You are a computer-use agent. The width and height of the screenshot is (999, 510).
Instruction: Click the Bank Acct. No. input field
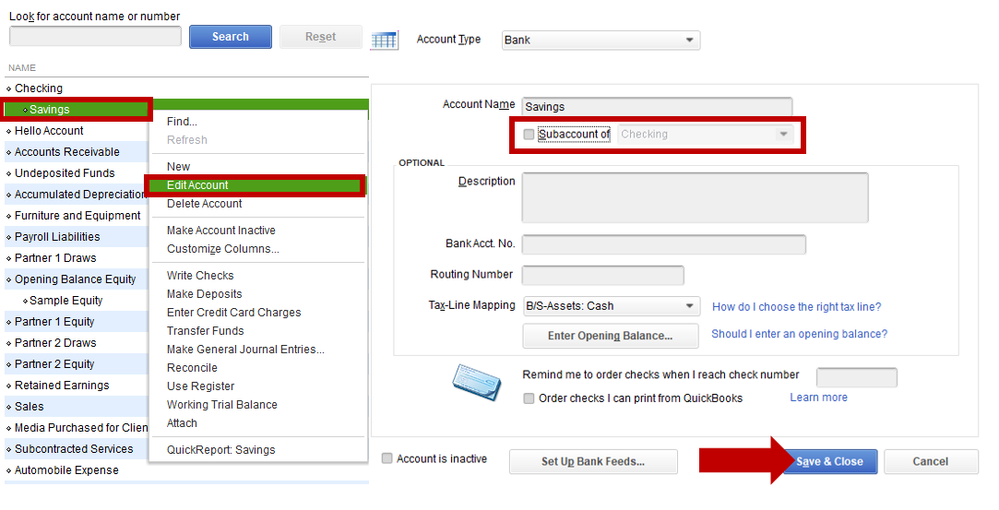[663, 245]
